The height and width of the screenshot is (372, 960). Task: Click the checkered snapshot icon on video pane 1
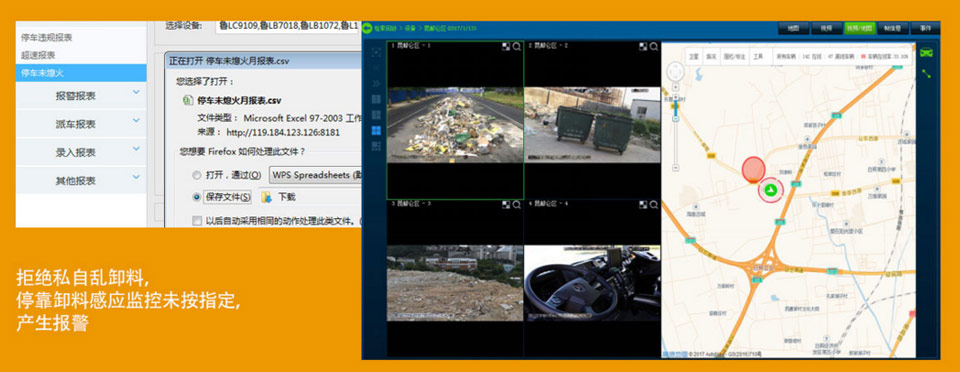506,46
